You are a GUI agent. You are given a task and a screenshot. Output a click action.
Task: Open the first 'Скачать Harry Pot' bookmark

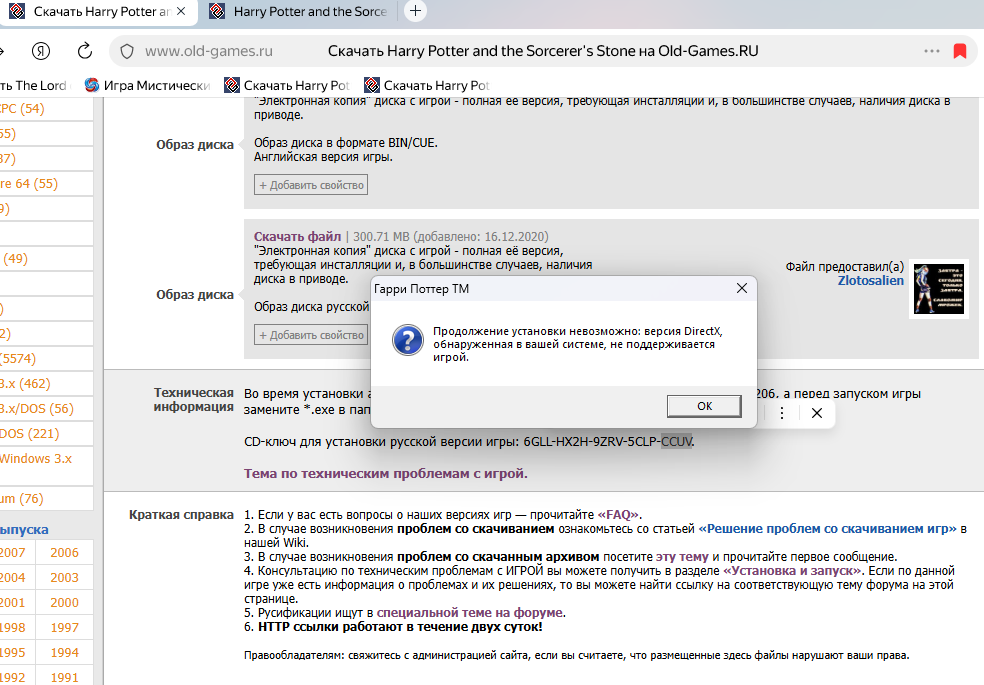287,85
